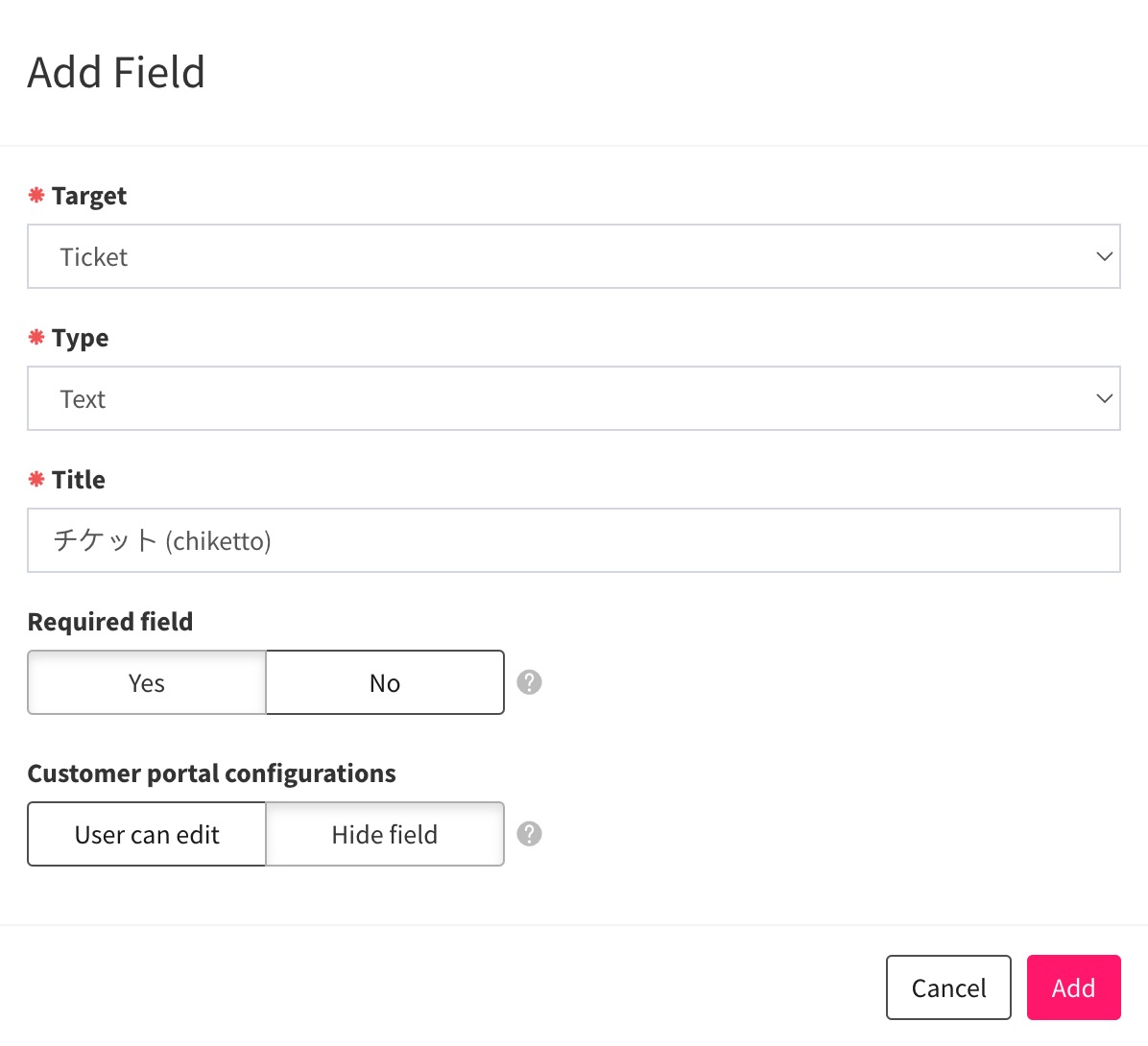Enable User can edit in portal configurations
The width and height of the screenshot is (1148, 1046).
[x=146, y=834]
